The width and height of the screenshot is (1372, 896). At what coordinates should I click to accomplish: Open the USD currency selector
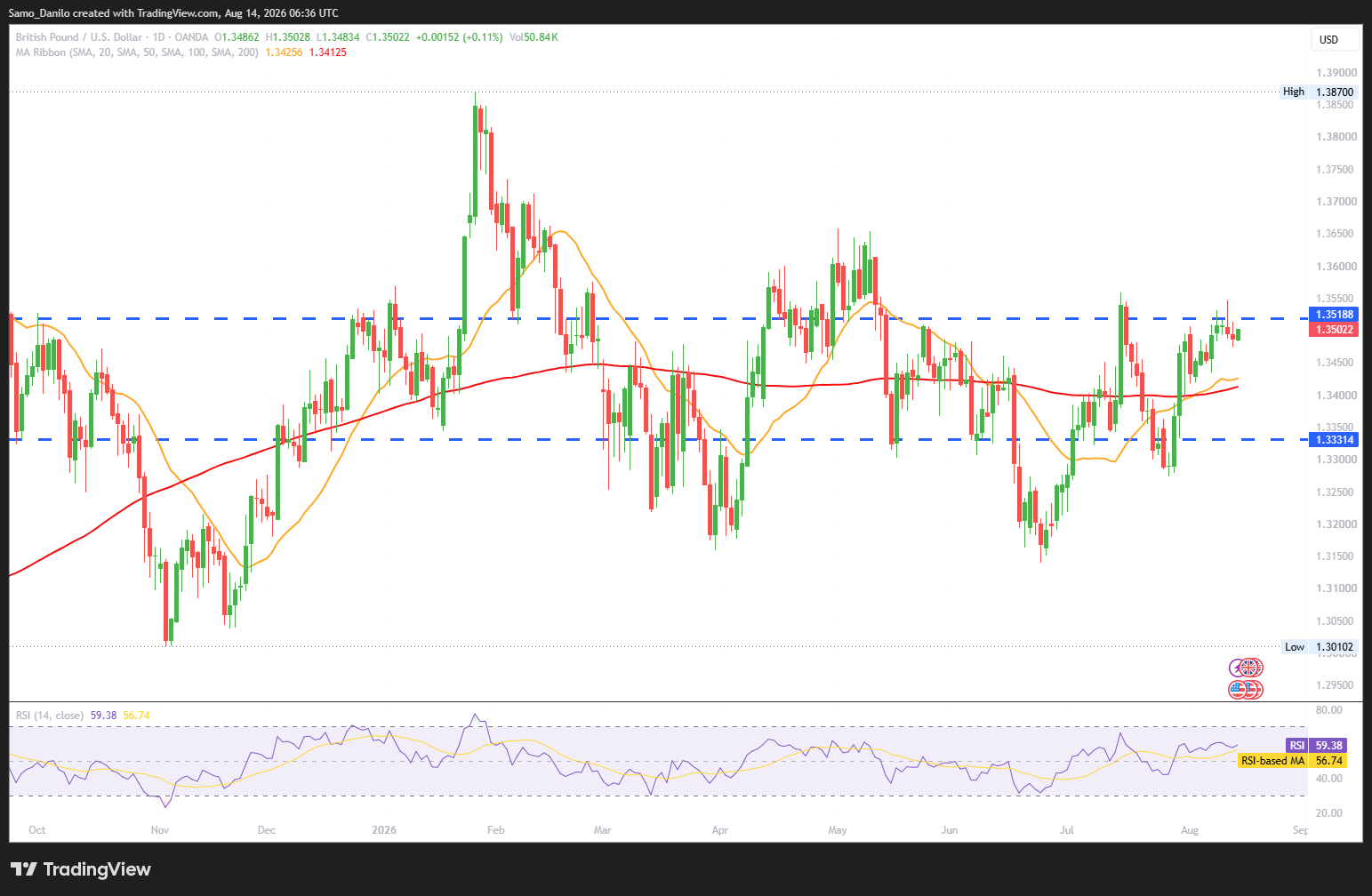point(1336,39)
